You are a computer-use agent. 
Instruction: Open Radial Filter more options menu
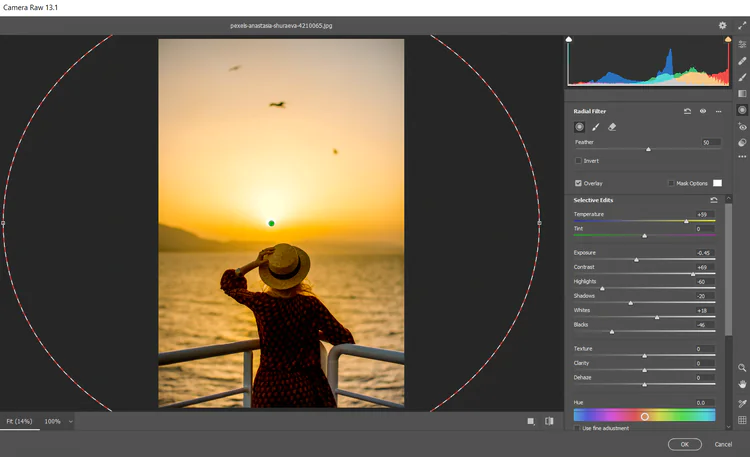click(718, 111)
